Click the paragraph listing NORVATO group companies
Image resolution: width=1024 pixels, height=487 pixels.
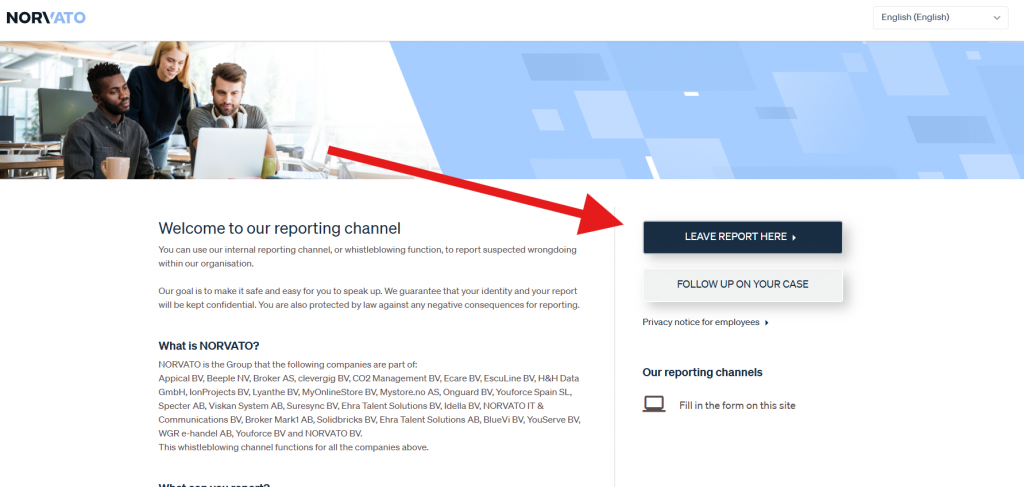[x=369, y=406]
